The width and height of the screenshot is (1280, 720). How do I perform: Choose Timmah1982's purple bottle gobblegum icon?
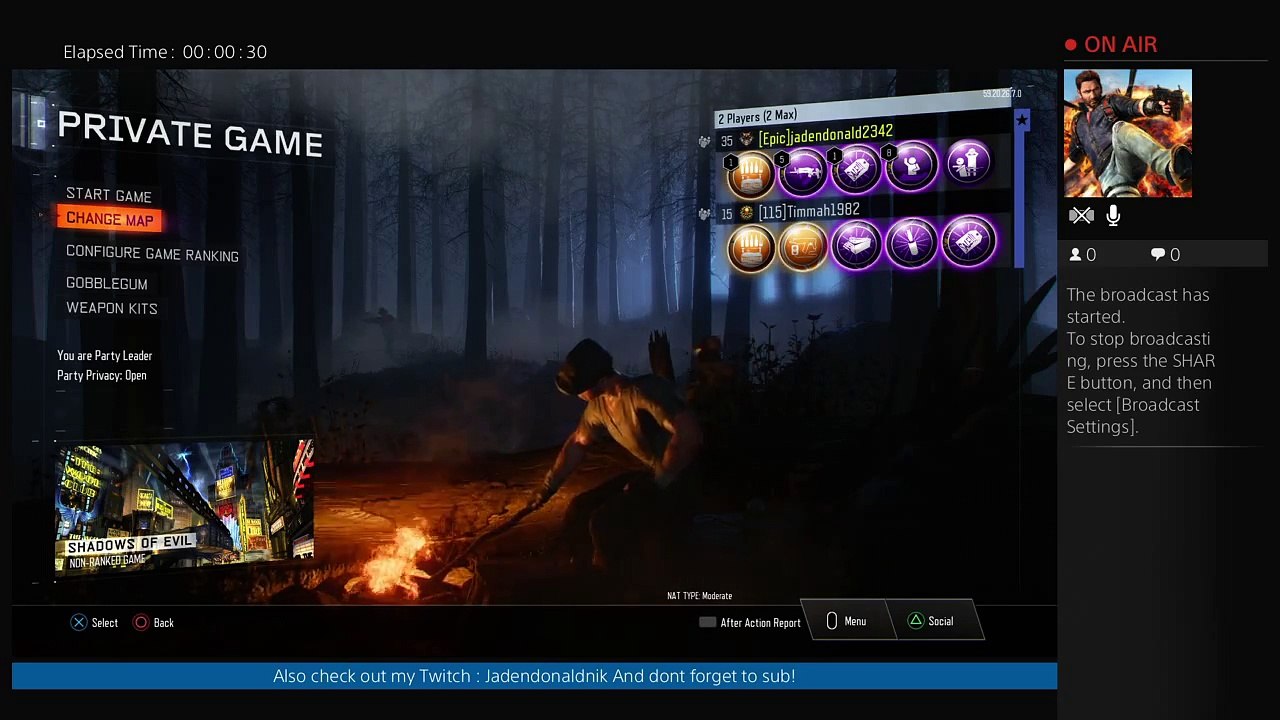tap(912, 243)
